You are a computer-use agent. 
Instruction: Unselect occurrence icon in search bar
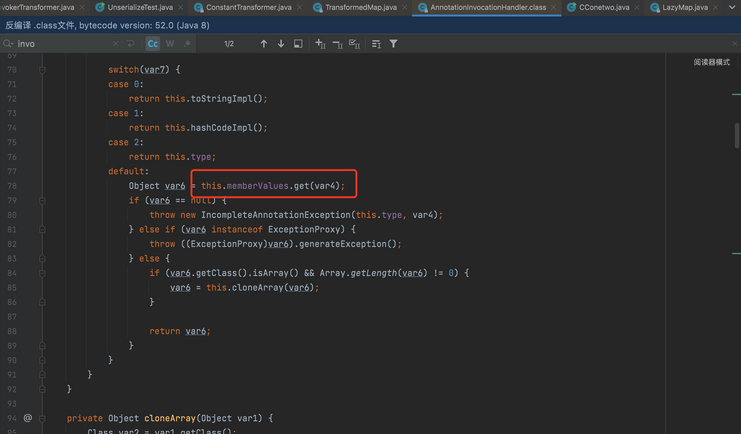point(337,44)
